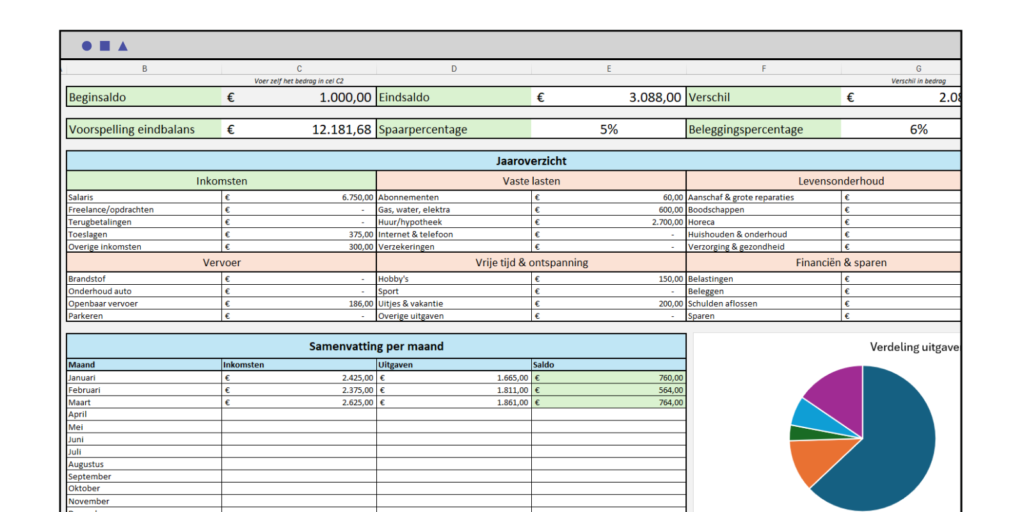1024x512 pixels.
Task: Select column C header
Action: [299, 69]
